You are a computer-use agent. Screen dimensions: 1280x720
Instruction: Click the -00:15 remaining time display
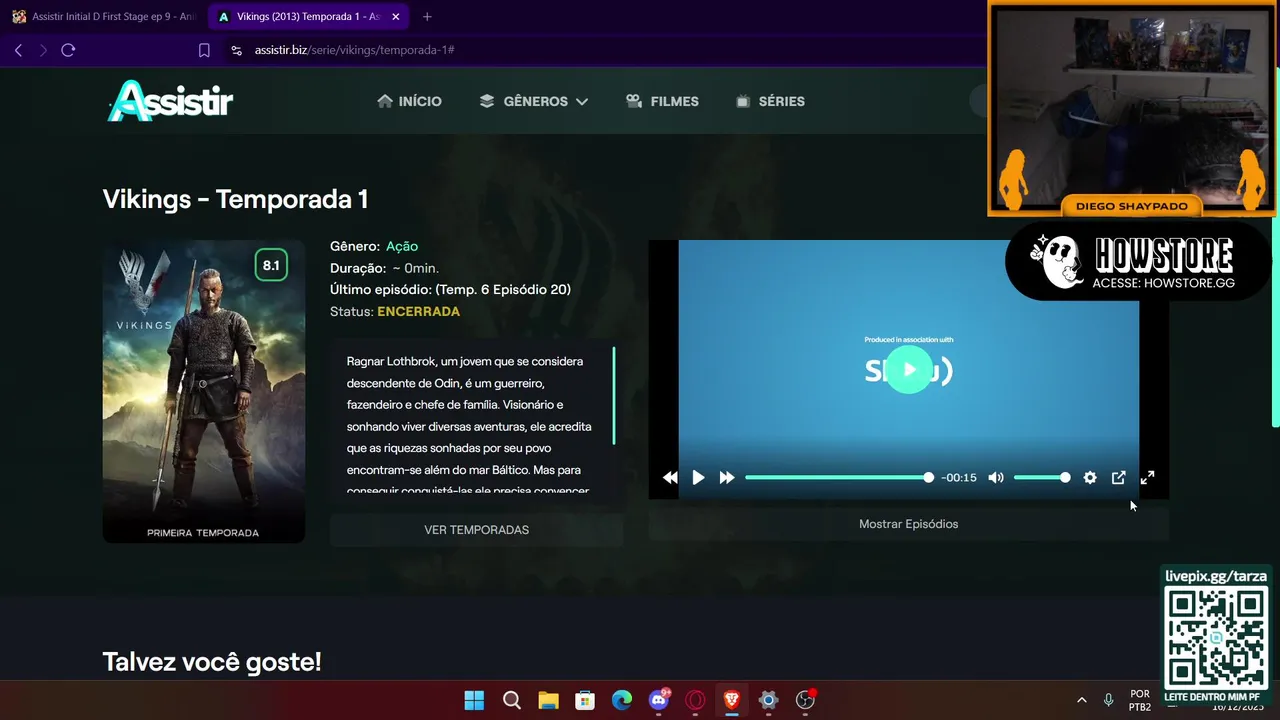959,478
